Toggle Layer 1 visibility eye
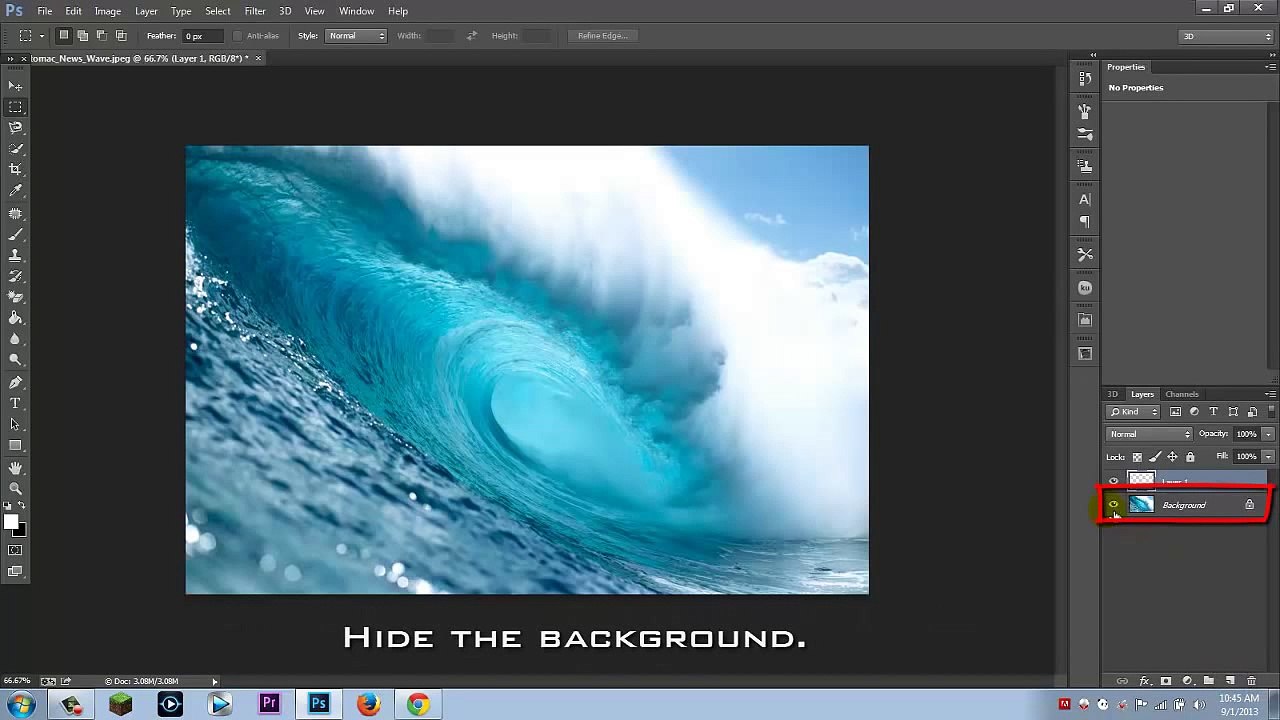1280x720 pixels. [1113, 482]
